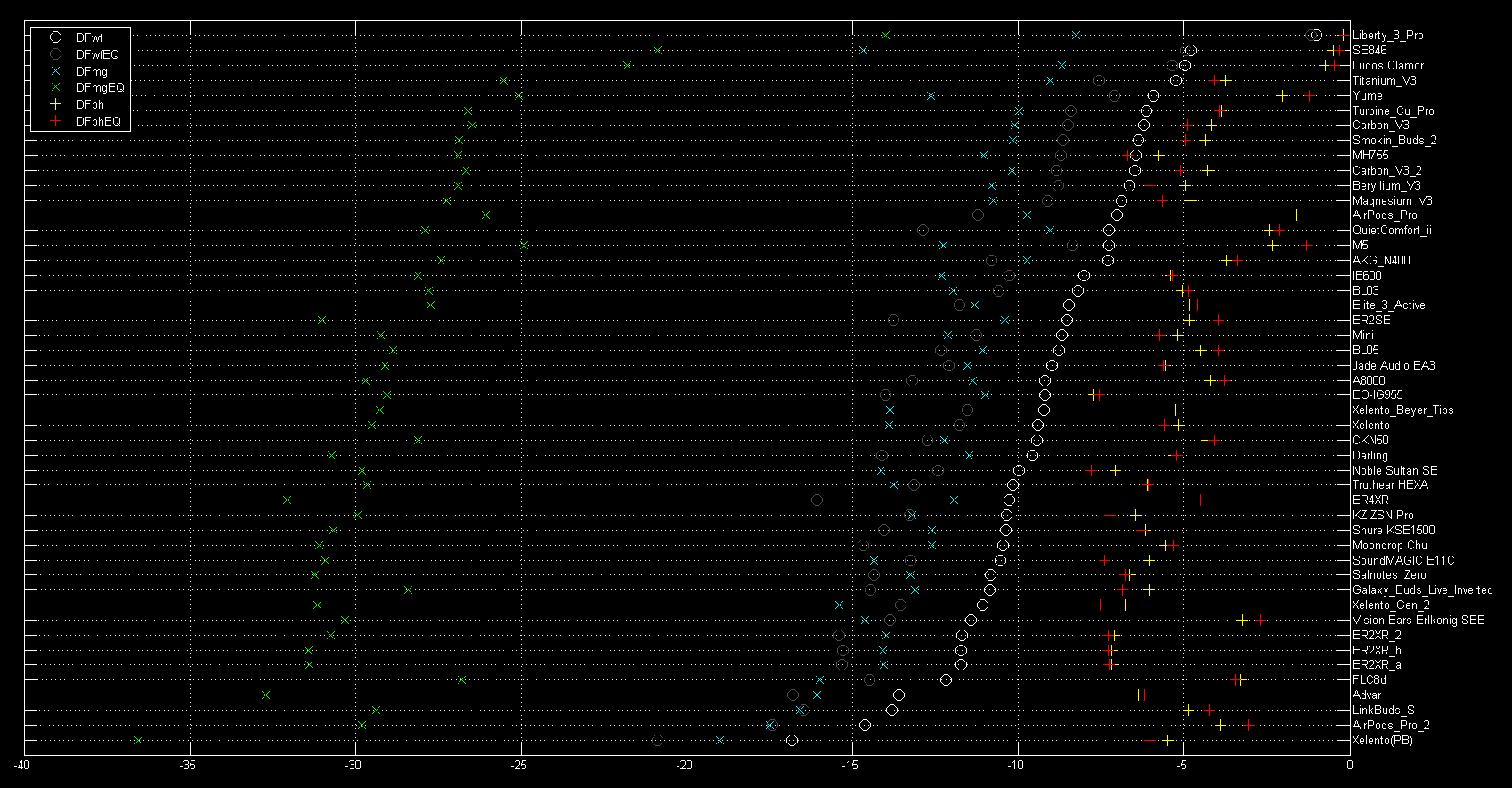Click the yellow plus marker beside DFph
The image size is (1512, 788).
point(56,104)
